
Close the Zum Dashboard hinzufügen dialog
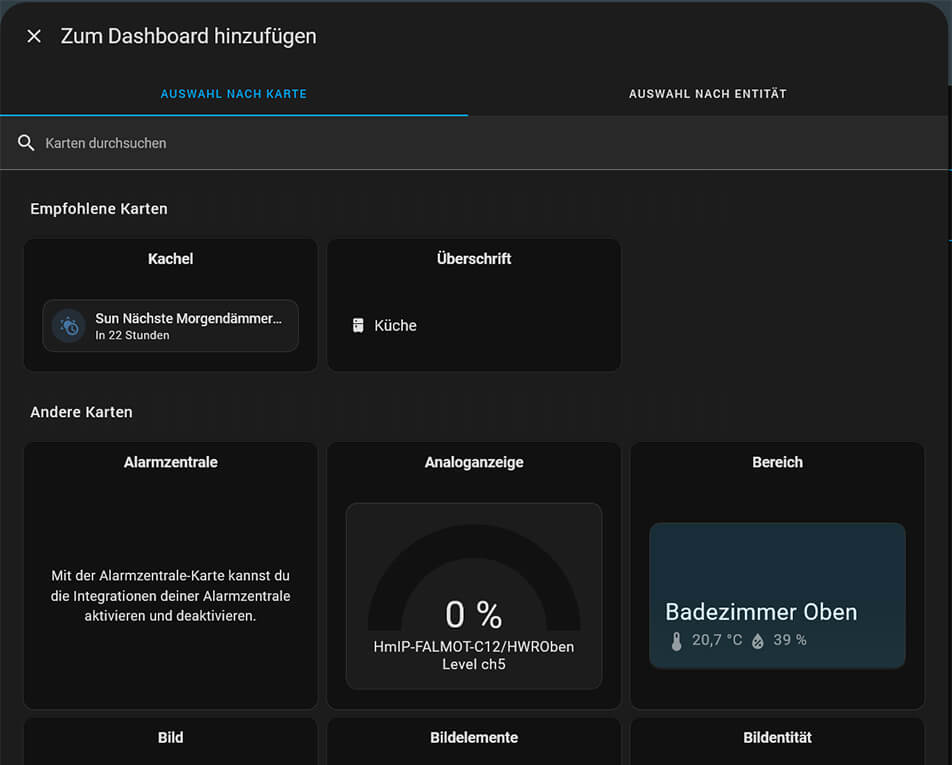click(x=34, y=37)
